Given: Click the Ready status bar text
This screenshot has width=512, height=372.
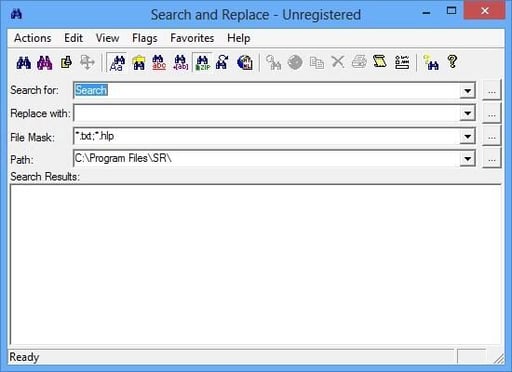Looking at the screenshot, I should pos(24,357).
